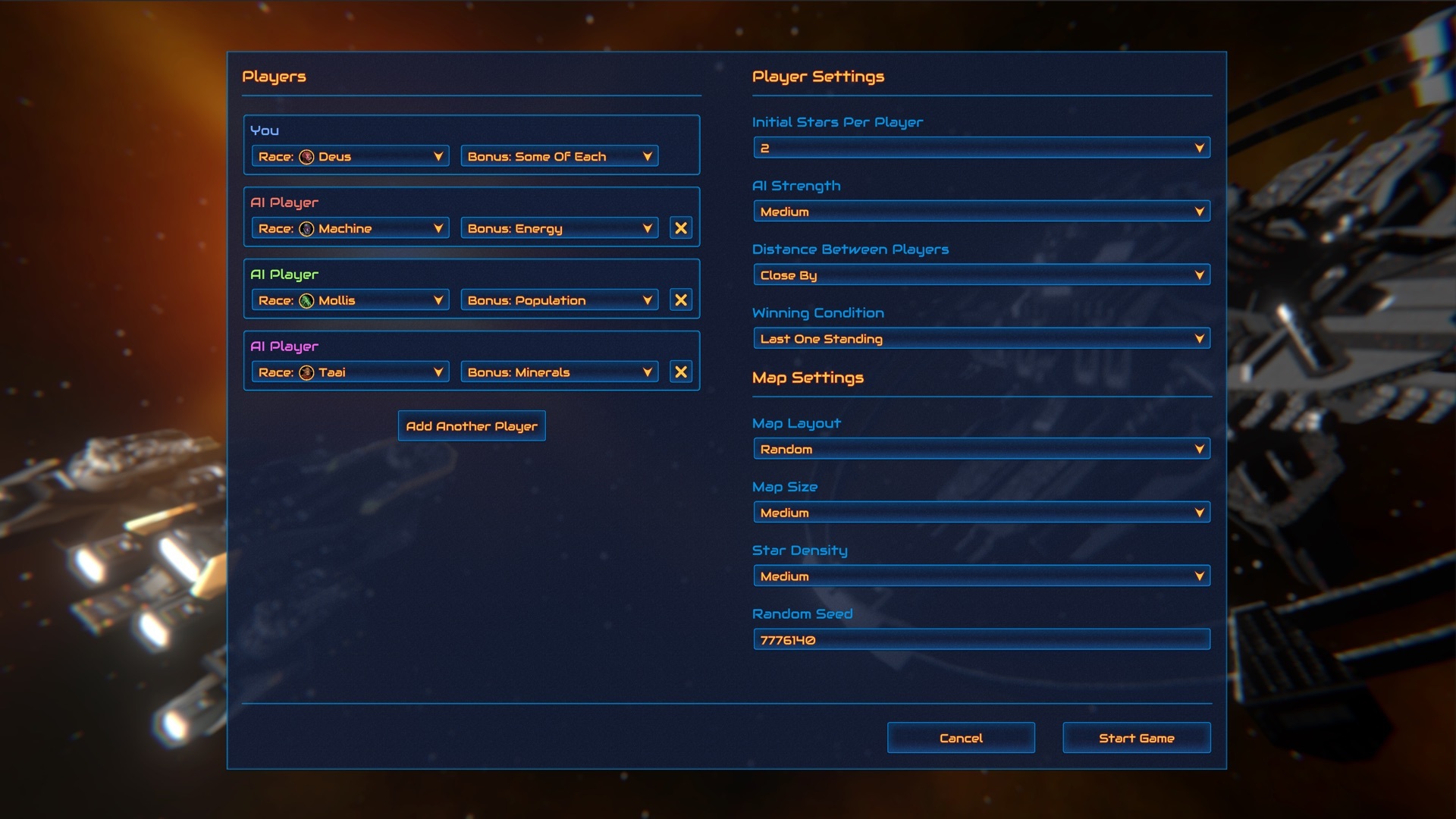The width and height of the screenshot is (1456, 819).
Task: Expand the Initial Stars Per Player dropdown
Action: 981,148
